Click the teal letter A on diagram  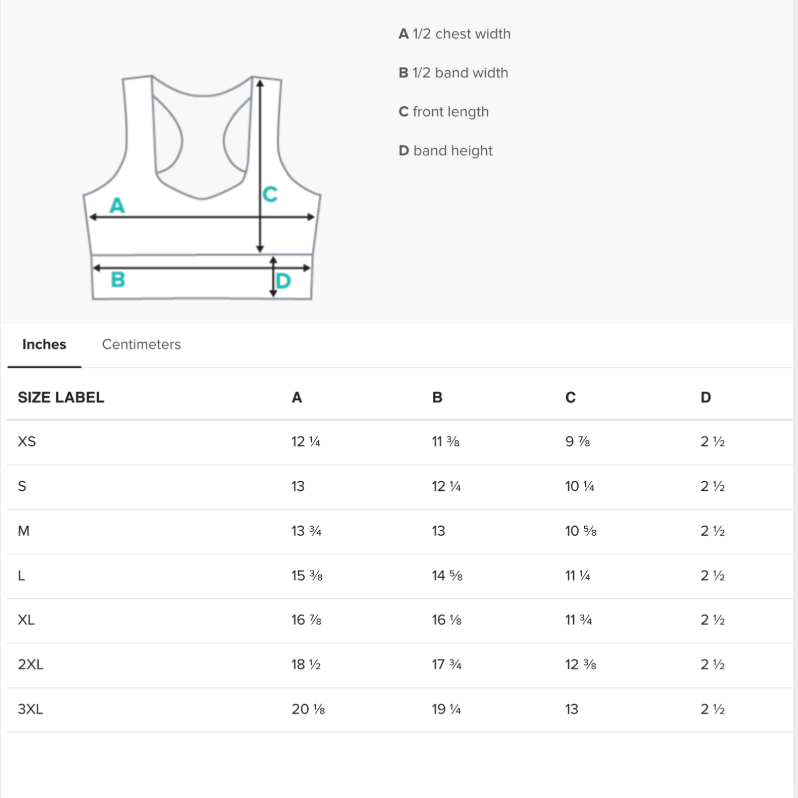click(x=117, y=206)
